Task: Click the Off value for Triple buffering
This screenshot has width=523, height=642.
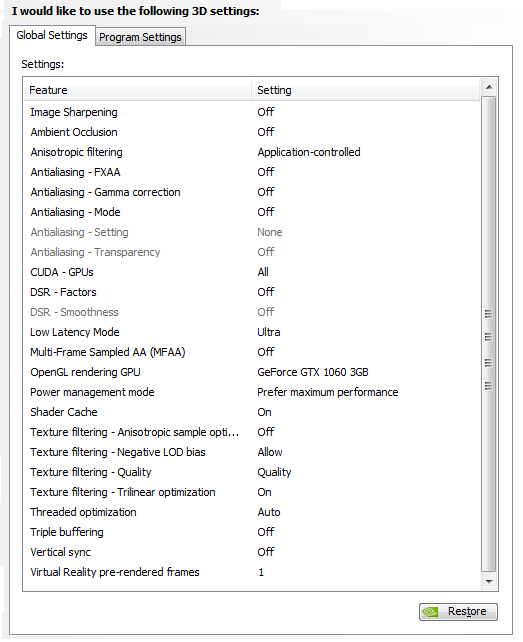Action: pos(265,532)
